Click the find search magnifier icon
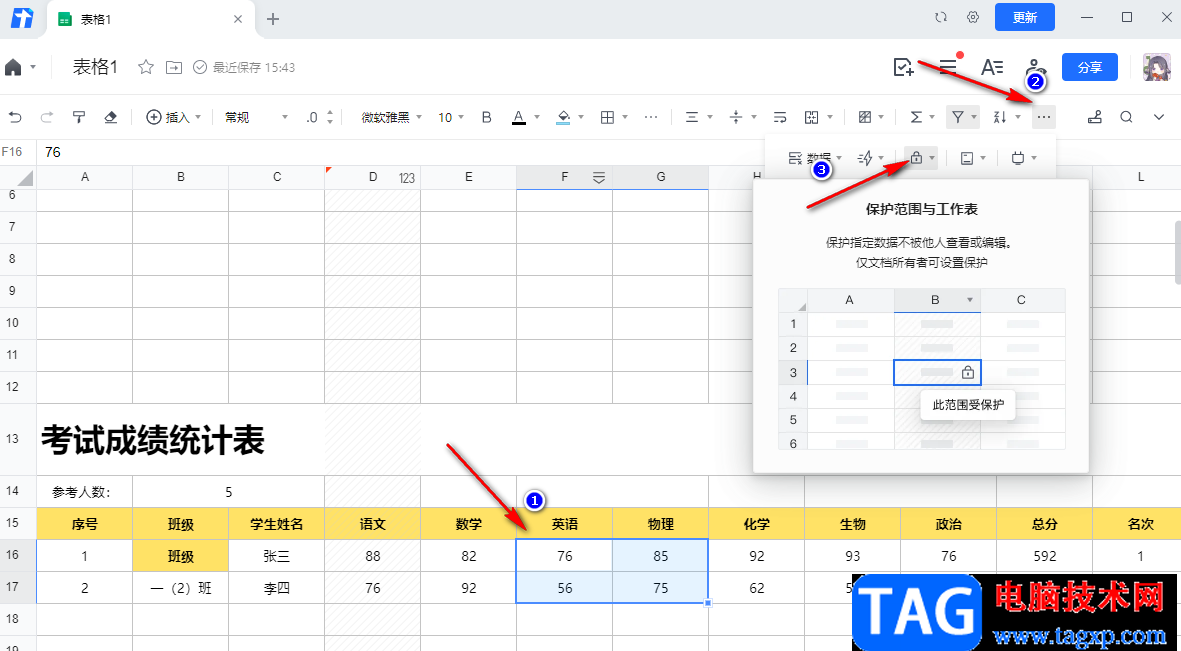 [1126, 117]
